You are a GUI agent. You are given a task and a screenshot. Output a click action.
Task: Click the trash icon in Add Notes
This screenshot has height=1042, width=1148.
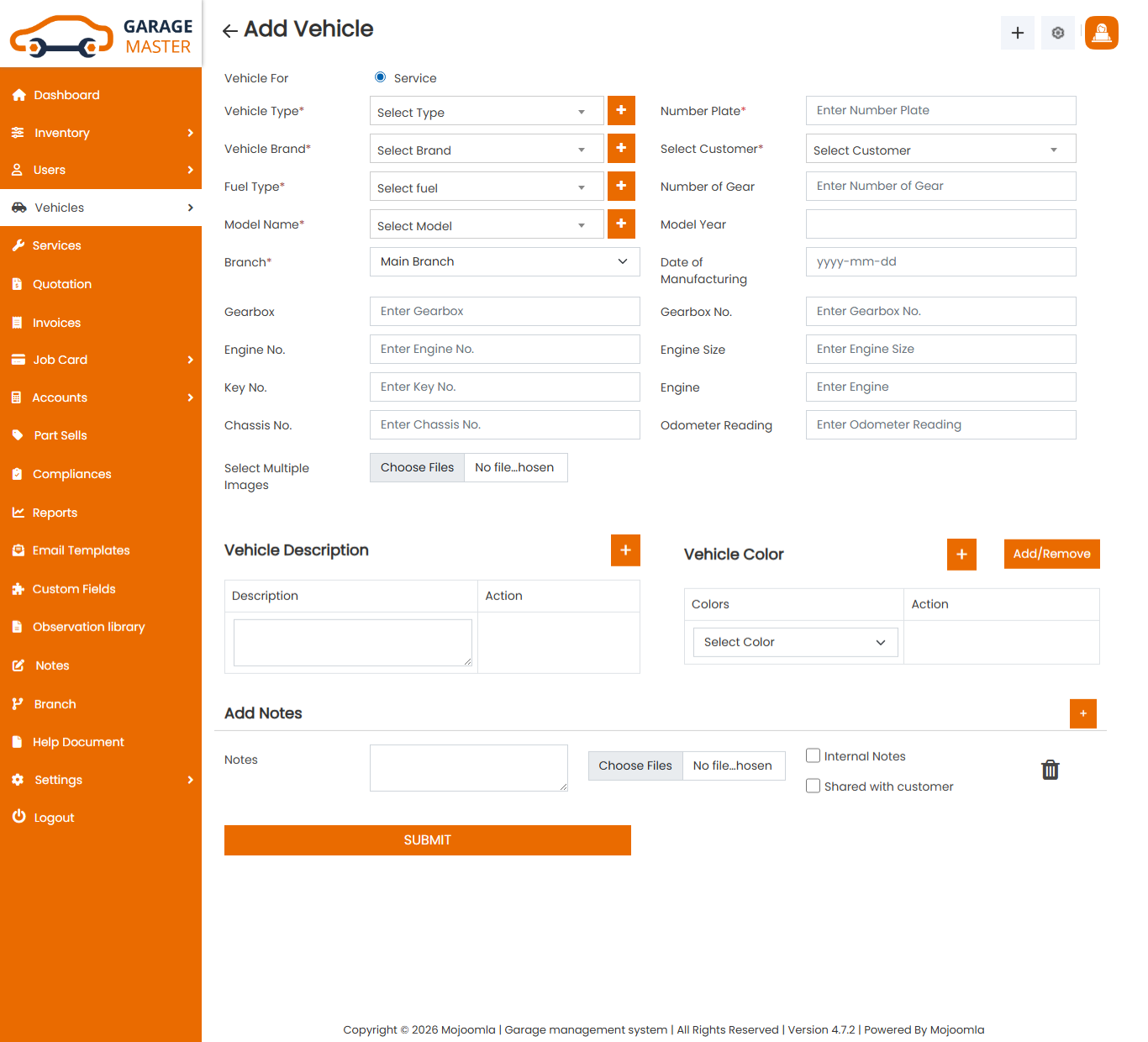click(1050, 770)
